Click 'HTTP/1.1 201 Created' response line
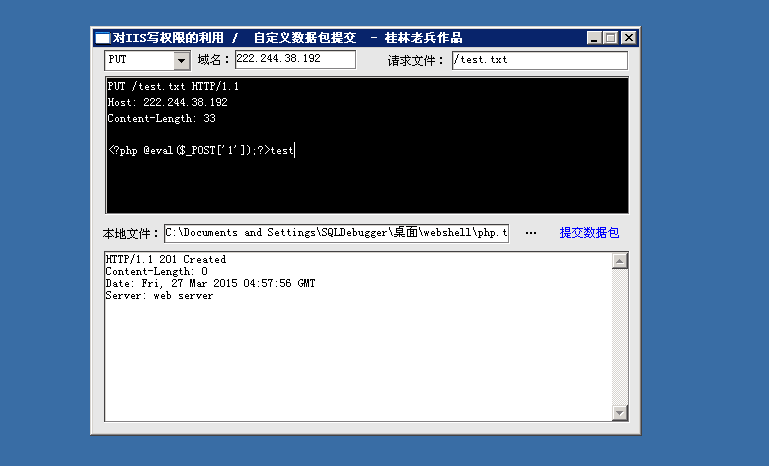The width and height of the screenshot is (769, 466). tap(166, 259)
